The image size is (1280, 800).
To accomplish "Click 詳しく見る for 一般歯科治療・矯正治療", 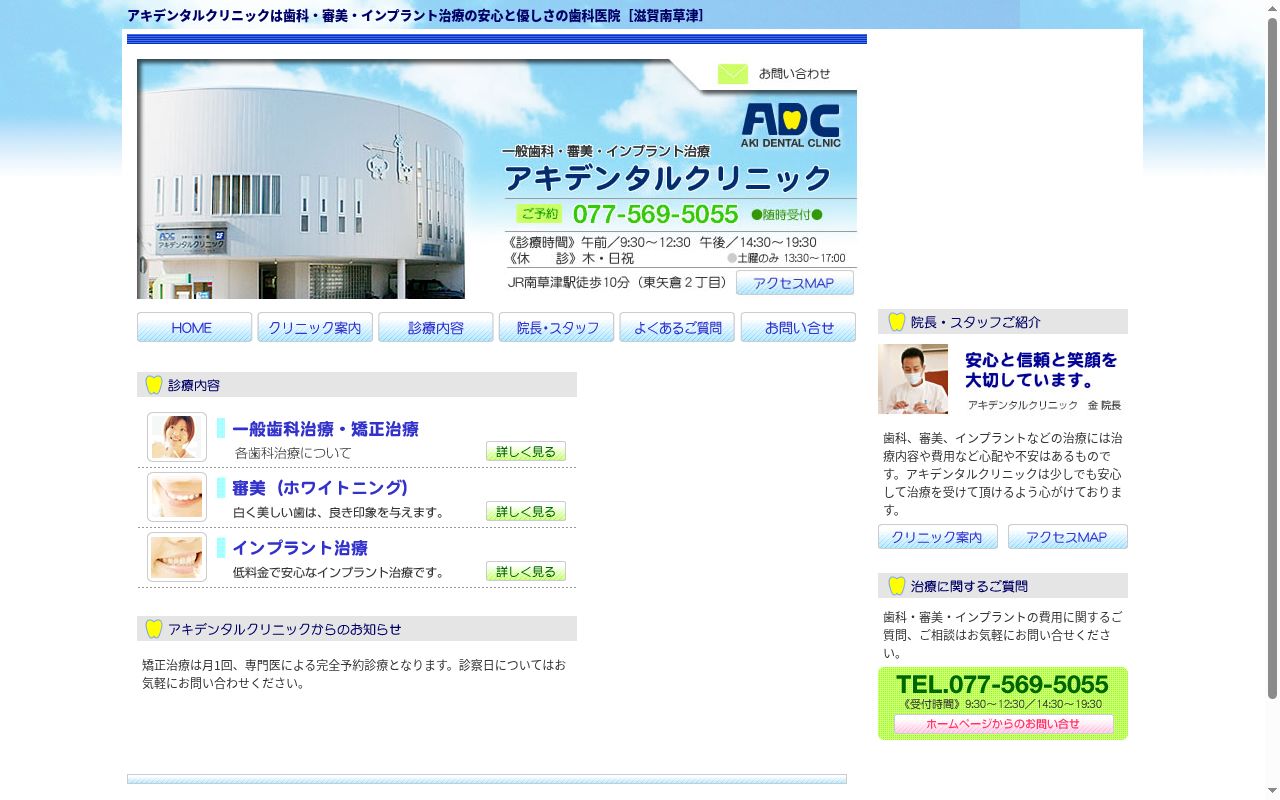I will [x=526, y=452].
